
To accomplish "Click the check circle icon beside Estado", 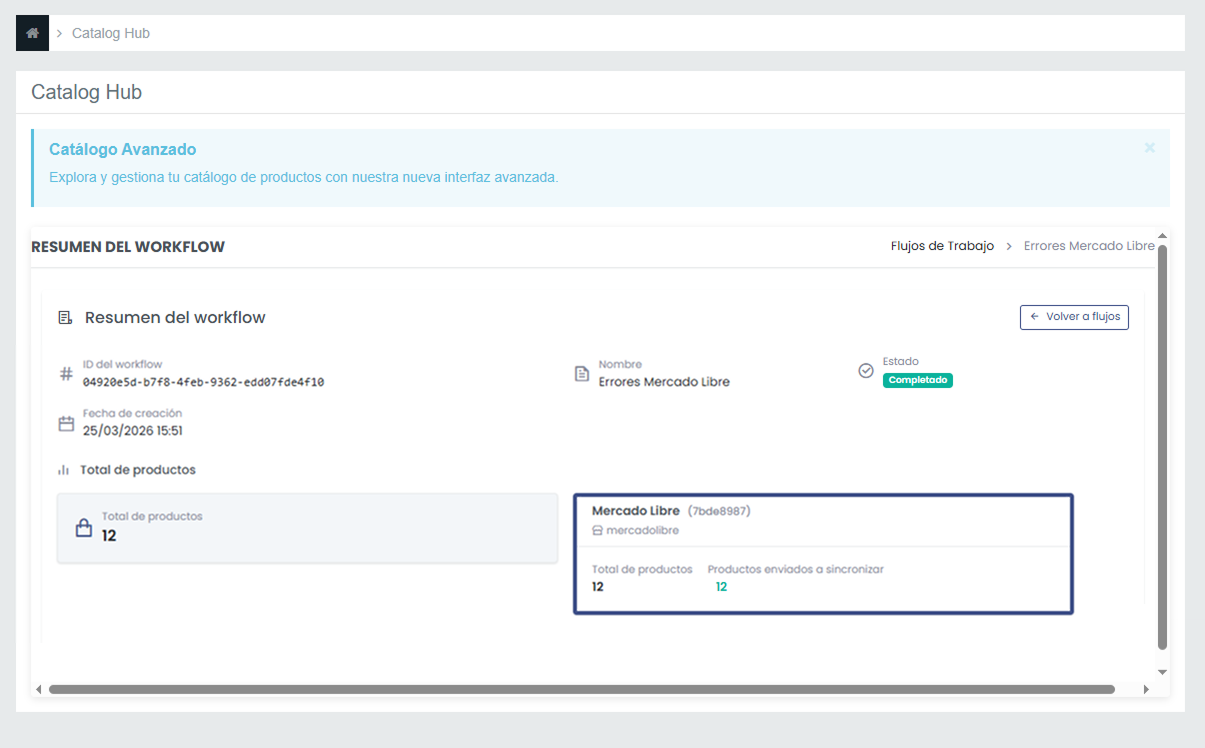I will [x=866, y=371].
